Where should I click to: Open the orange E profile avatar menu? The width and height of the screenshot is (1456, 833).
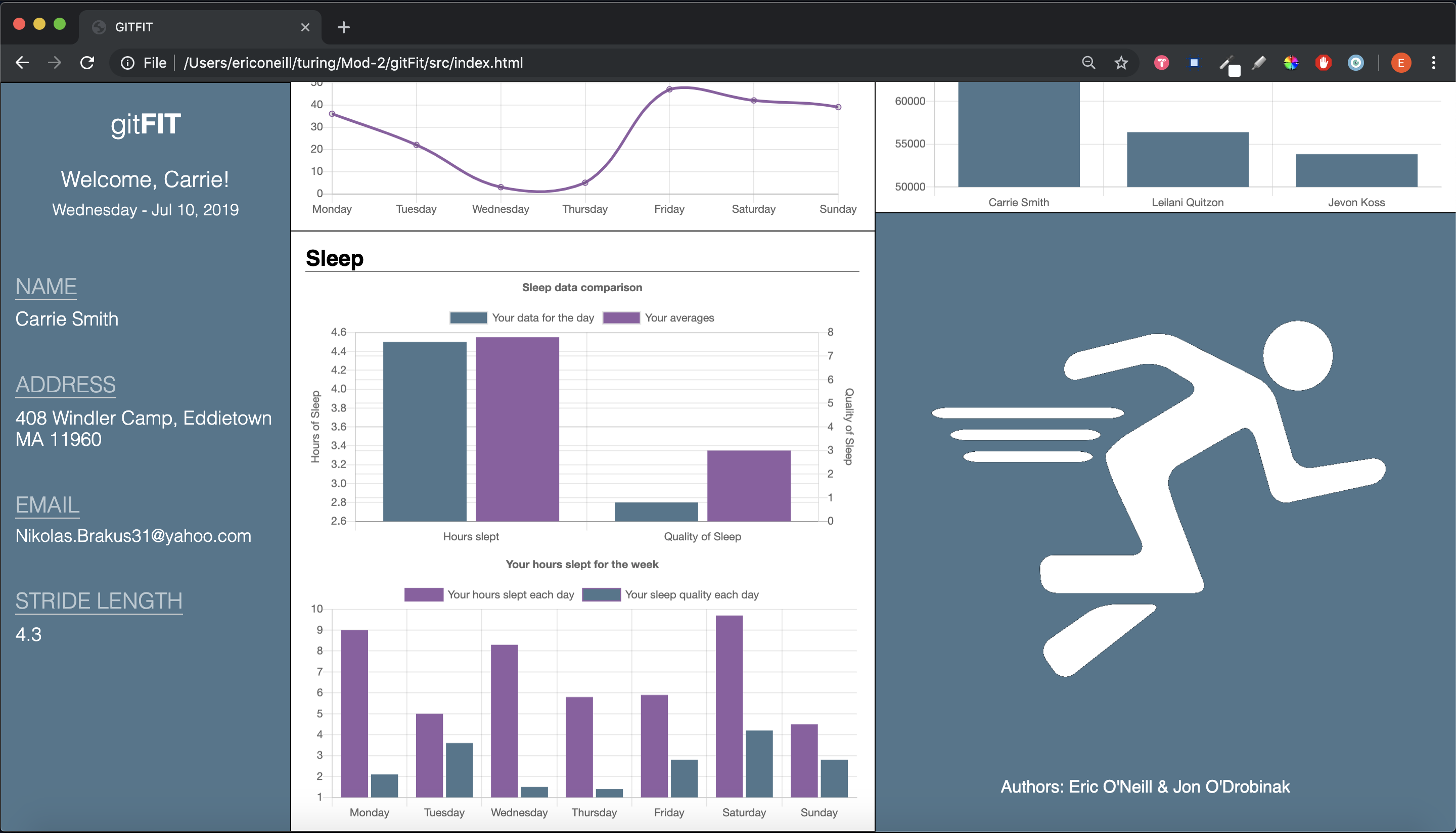point(1400,63)
